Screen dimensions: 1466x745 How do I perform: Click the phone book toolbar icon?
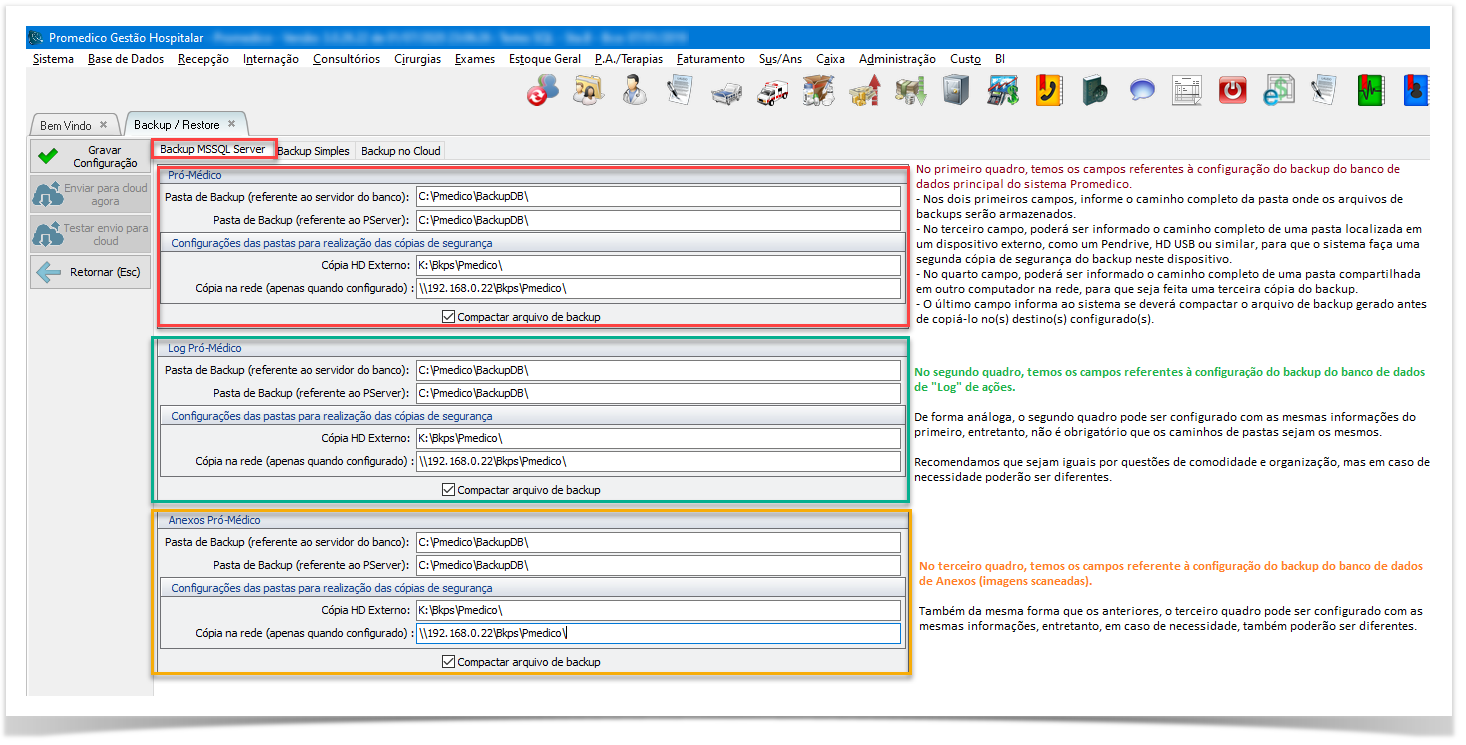pos(1048,90)
